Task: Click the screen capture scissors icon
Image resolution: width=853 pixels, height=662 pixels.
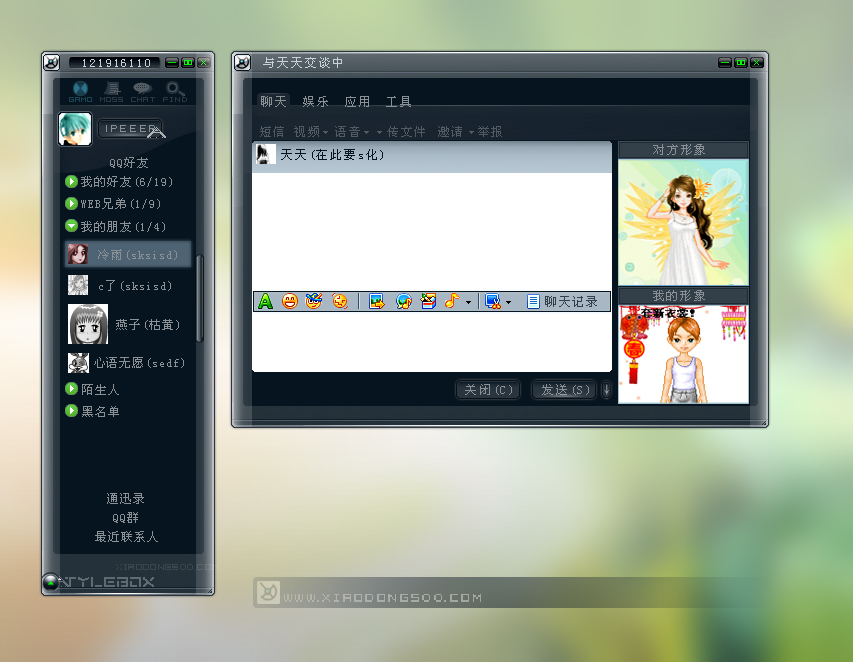Action: pyautogui.click(x=493, y=301)
